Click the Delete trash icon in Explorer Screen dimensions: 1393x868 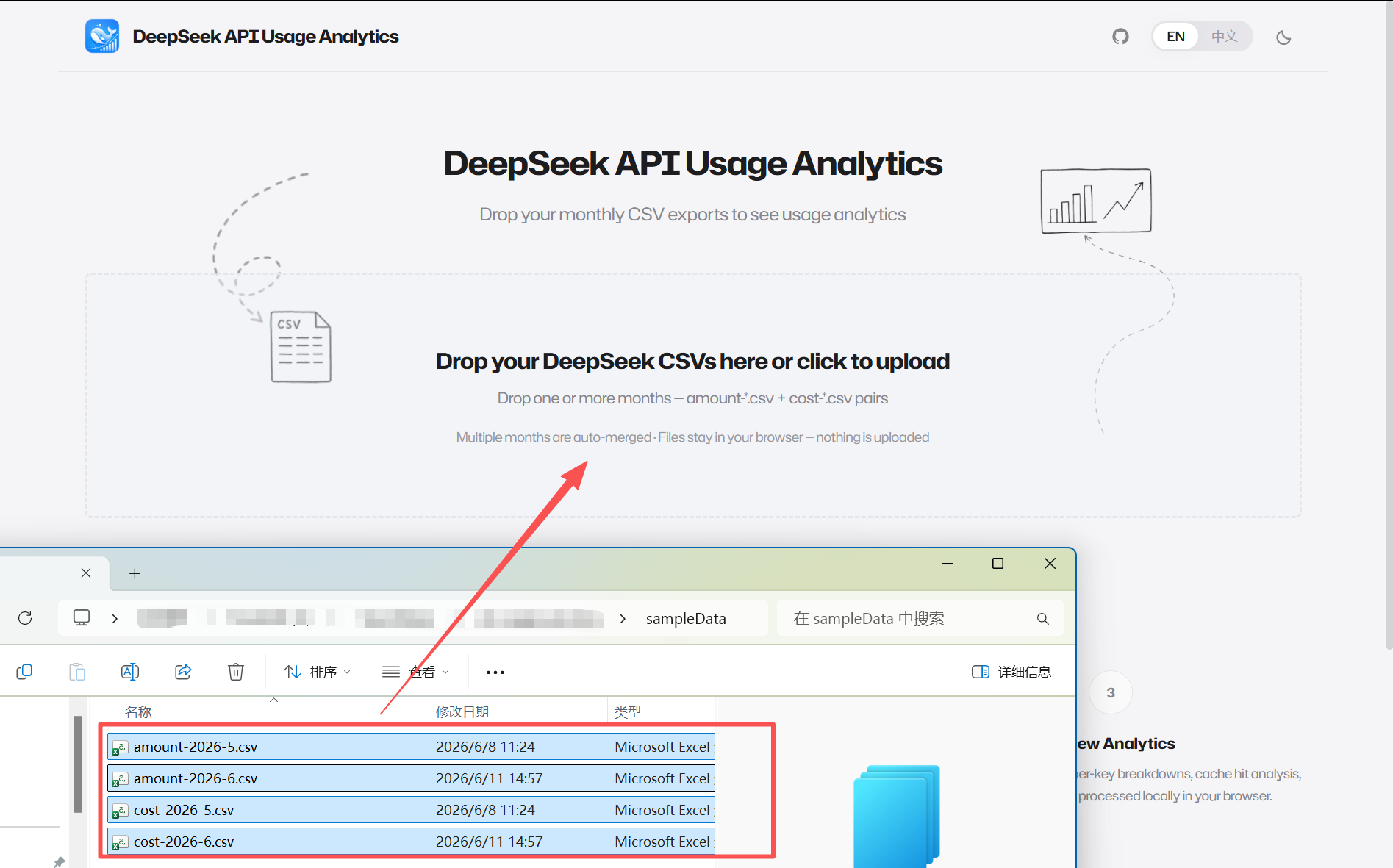(236, 672)
